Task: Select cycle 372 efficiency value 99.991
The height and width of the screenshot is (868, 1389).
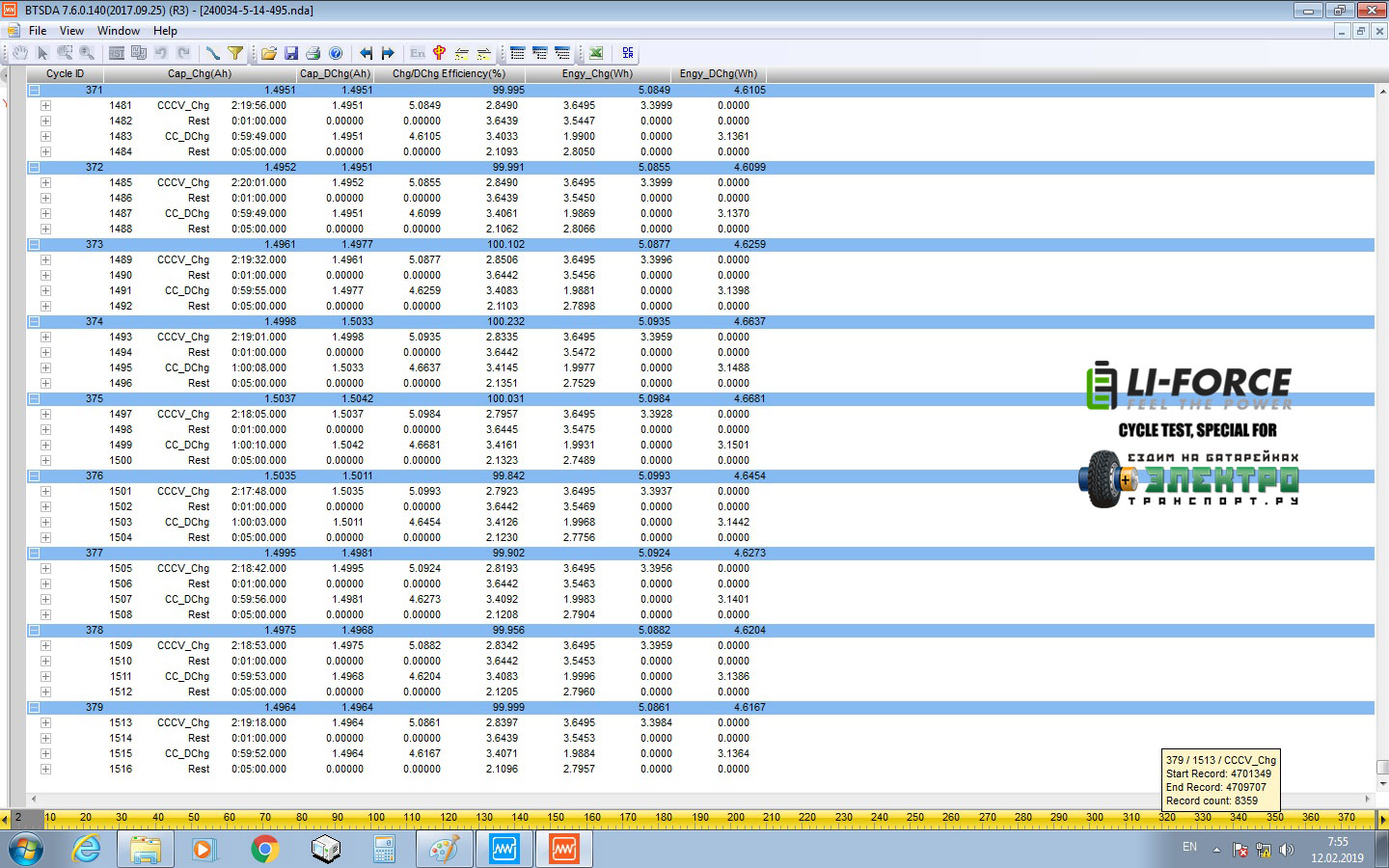Action: pyautogui.click(x=508, y=167)
